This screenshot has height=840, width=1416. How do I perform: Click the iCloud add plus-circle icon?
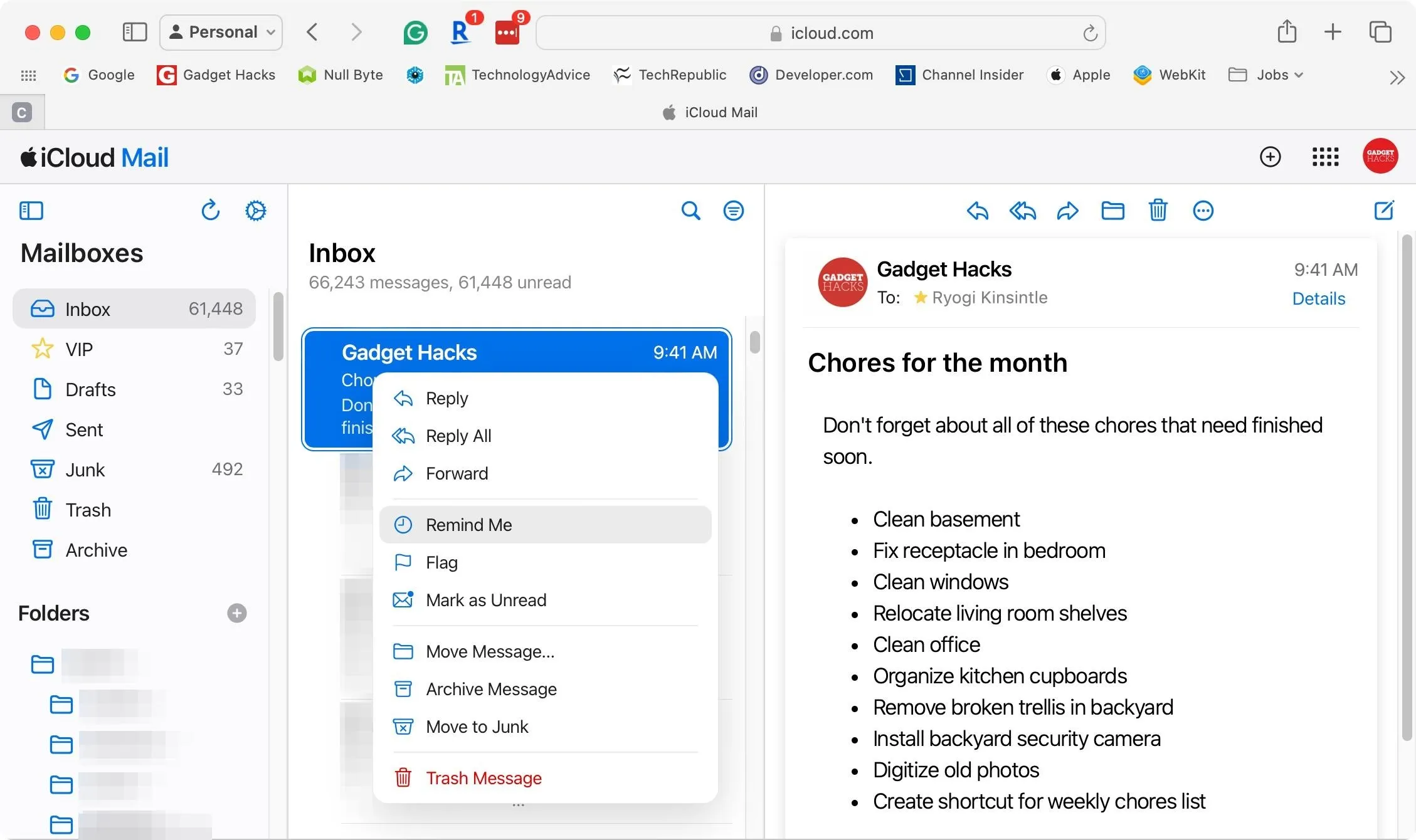point(1271,157)
